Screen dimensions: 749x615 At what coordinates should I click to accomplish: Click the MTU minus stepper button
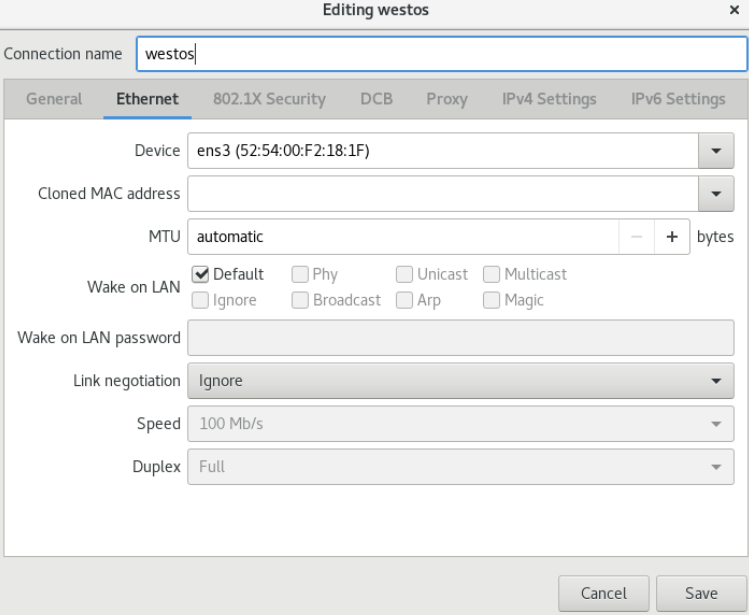point(636,237)
